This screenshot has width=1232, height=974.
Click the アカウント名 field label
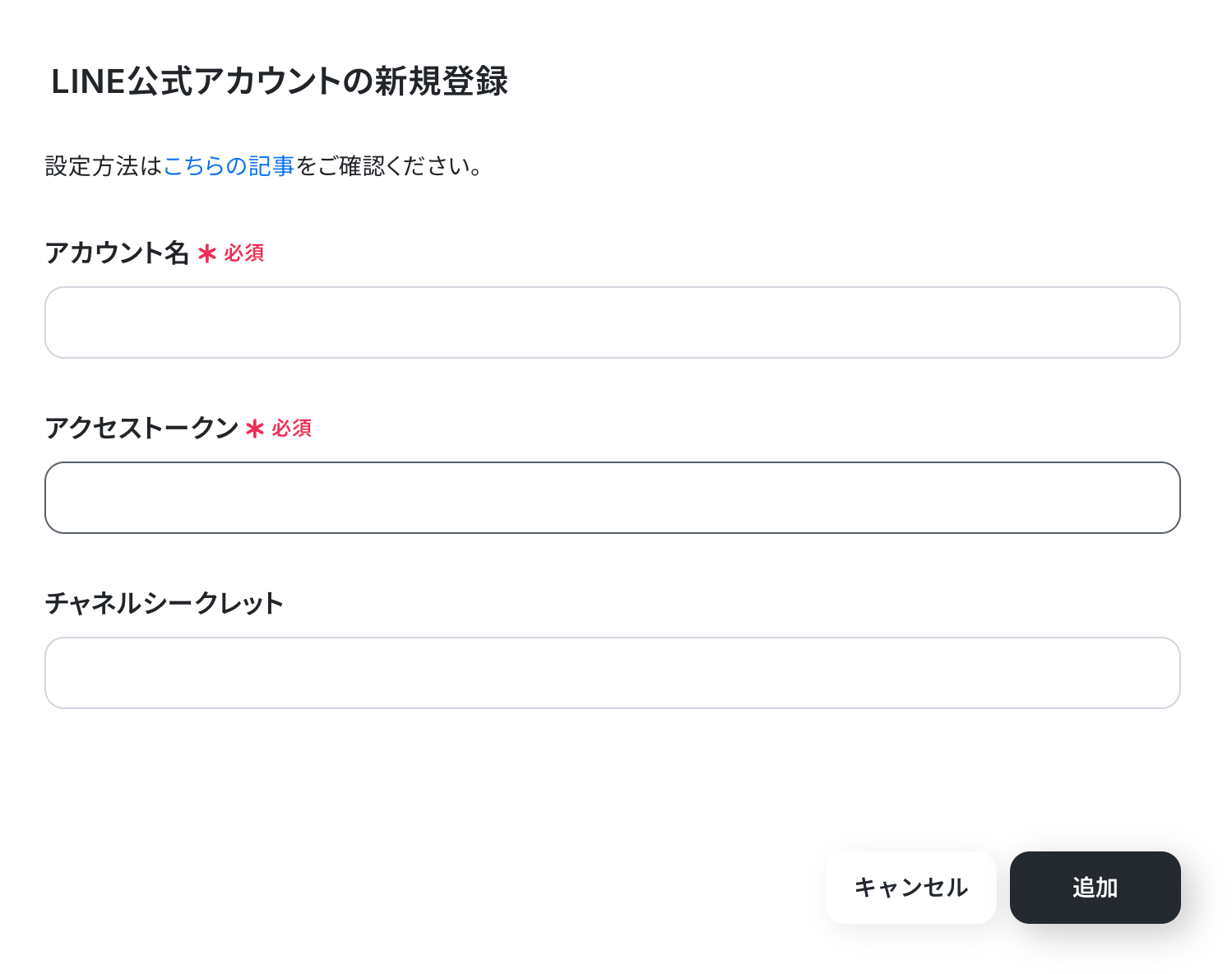[x=117, y=253]
